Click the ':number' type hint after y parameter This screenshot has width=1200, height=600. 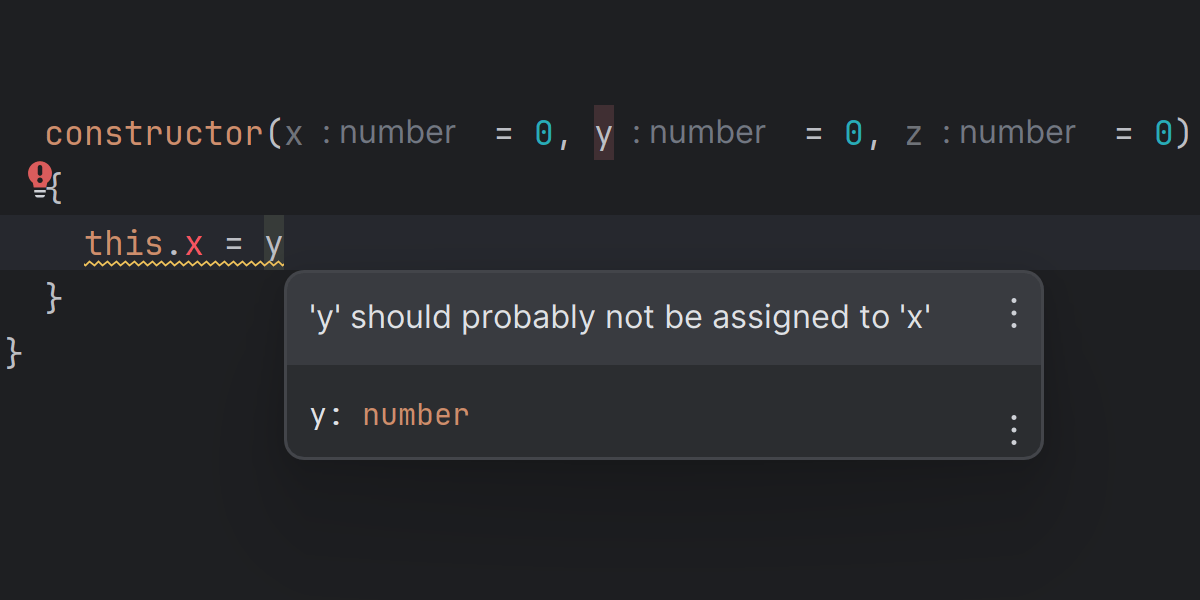point(697,133)
